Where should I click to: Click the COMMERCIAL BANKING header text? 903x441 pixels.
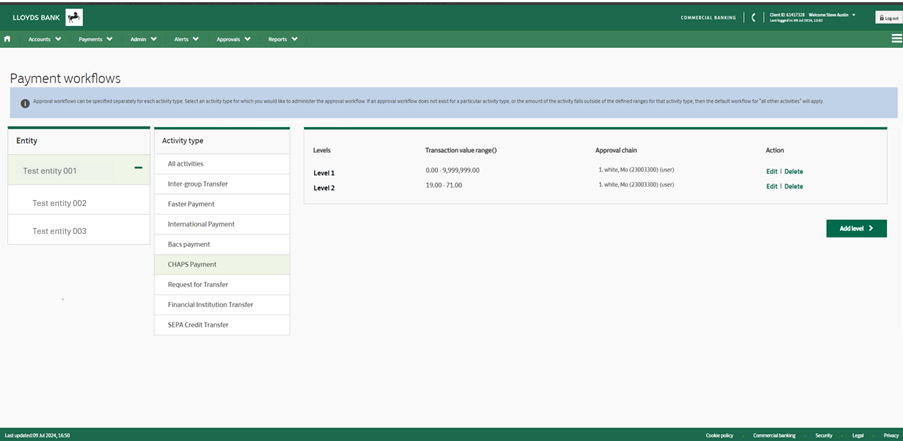click(708, 18)
